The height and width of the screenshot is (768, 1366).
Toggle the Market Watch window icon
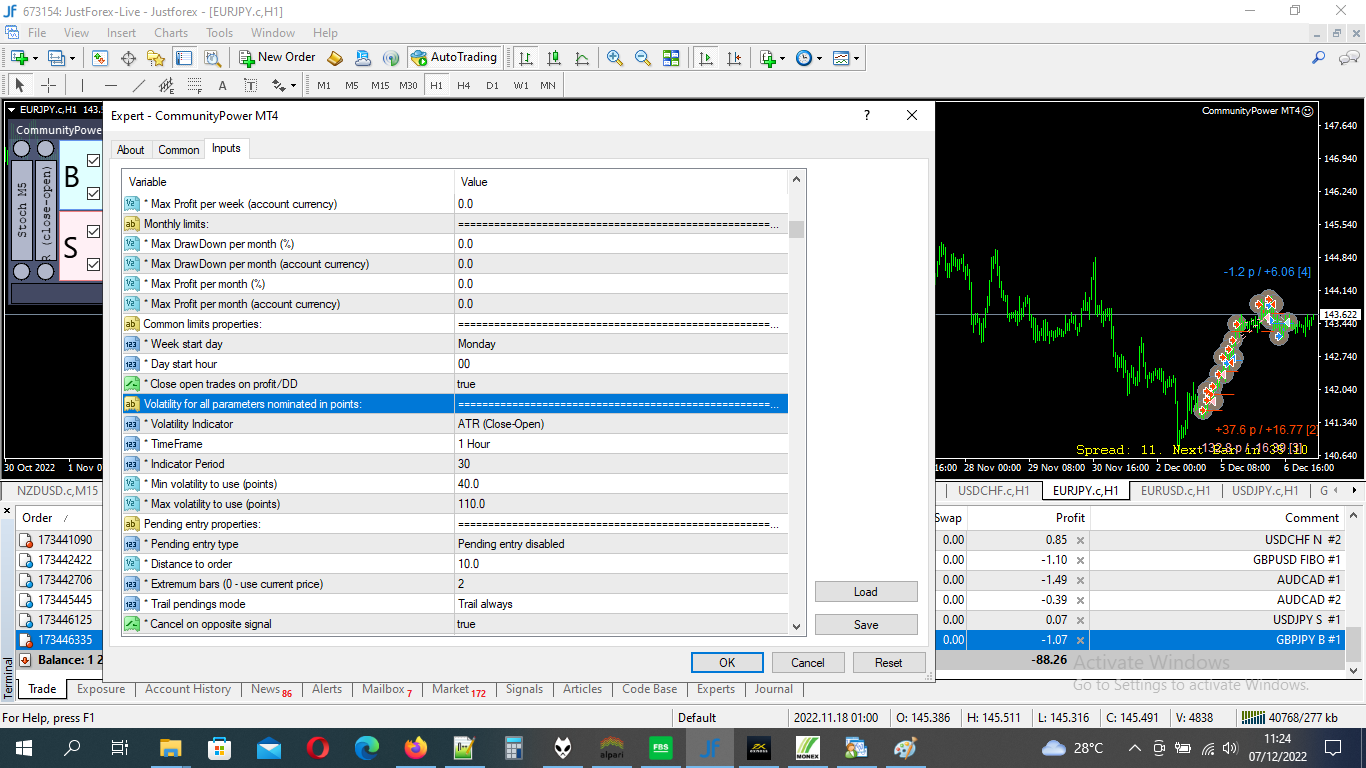click(x=100, y=58)
